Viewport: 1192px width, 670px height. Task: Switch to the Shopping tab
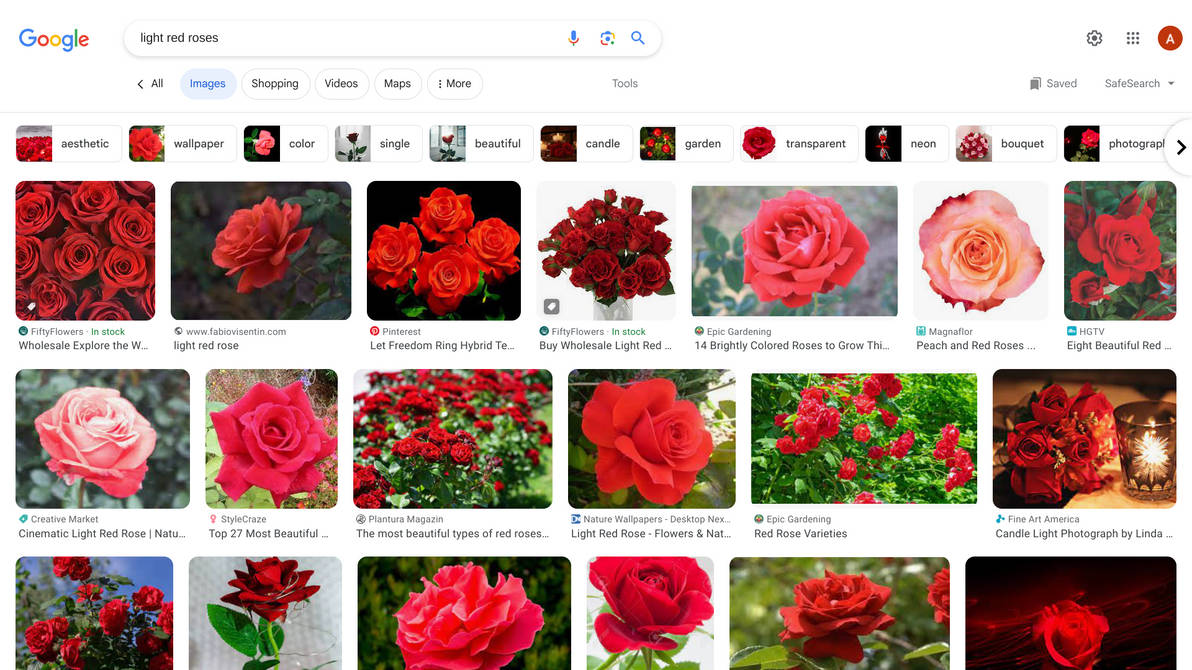tap(274, 84)
